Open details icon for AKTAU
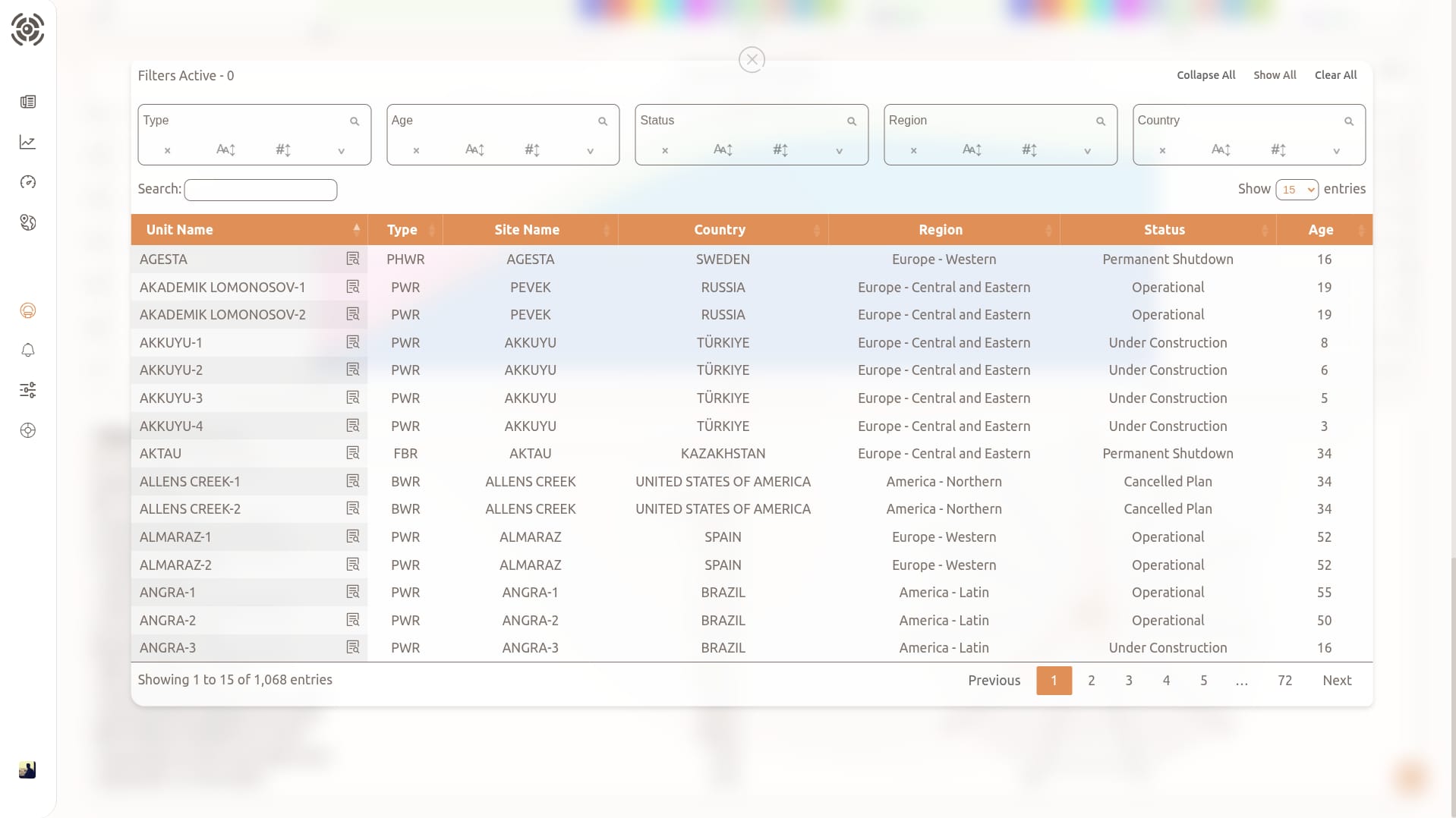Image resolution: width=1456 pixels, height=818 pixels. pos(353,453)
